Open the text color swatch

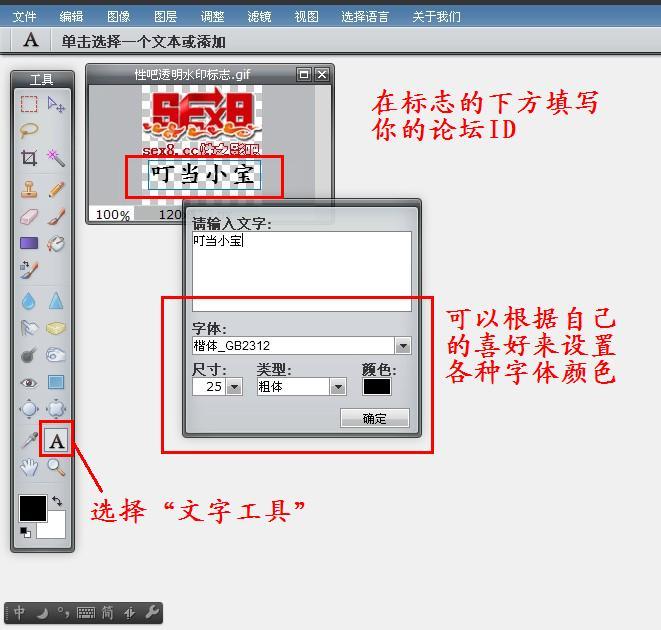click(x=377, y=387)
